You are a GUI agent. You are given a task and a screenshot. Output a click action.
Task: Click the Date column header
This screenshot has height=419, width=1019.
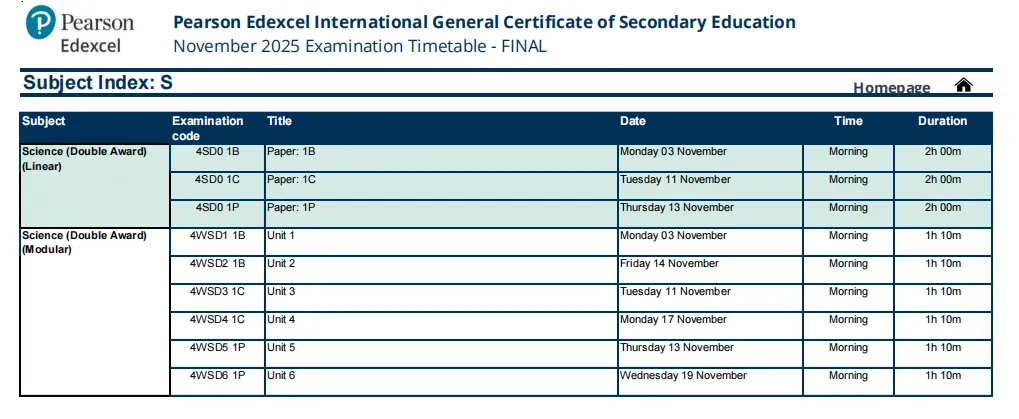pyautogui.click(x=633, y=121)
